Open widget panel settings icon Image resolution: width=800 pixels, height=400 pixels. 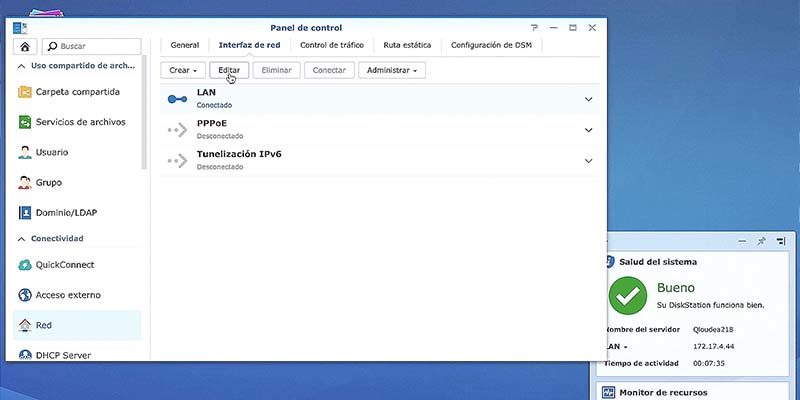coord(781,241)
